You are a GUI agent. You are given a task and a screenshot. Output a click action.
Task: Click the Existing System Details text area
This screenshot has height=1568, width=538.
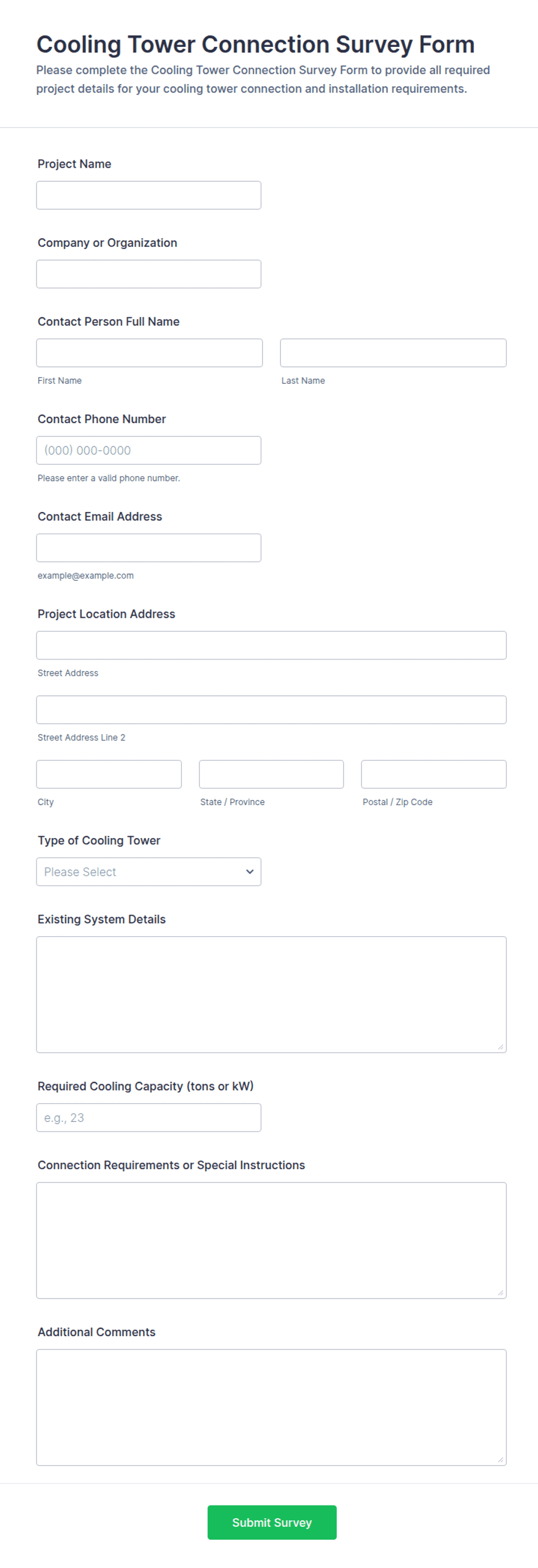click(x=271, y=995)
